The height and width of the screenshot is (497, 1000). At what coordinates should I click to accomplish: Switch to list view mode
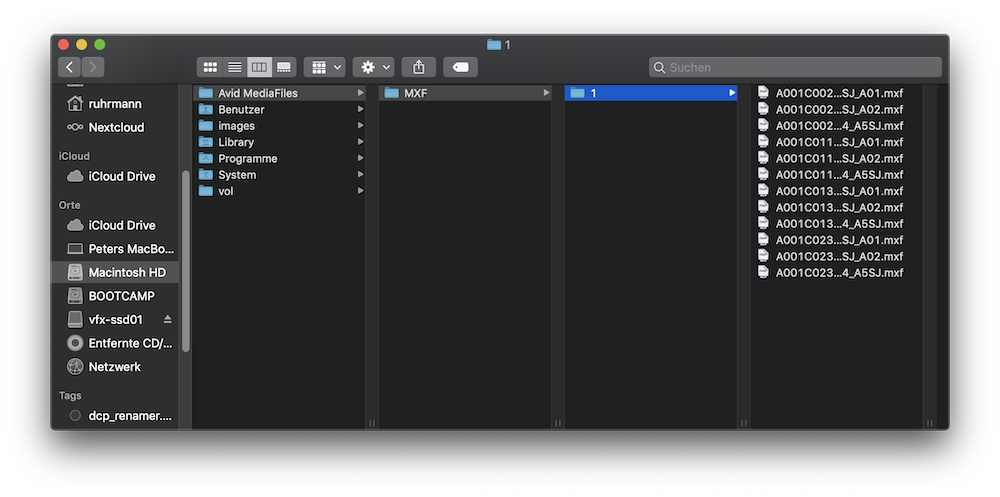pos(235,67)
